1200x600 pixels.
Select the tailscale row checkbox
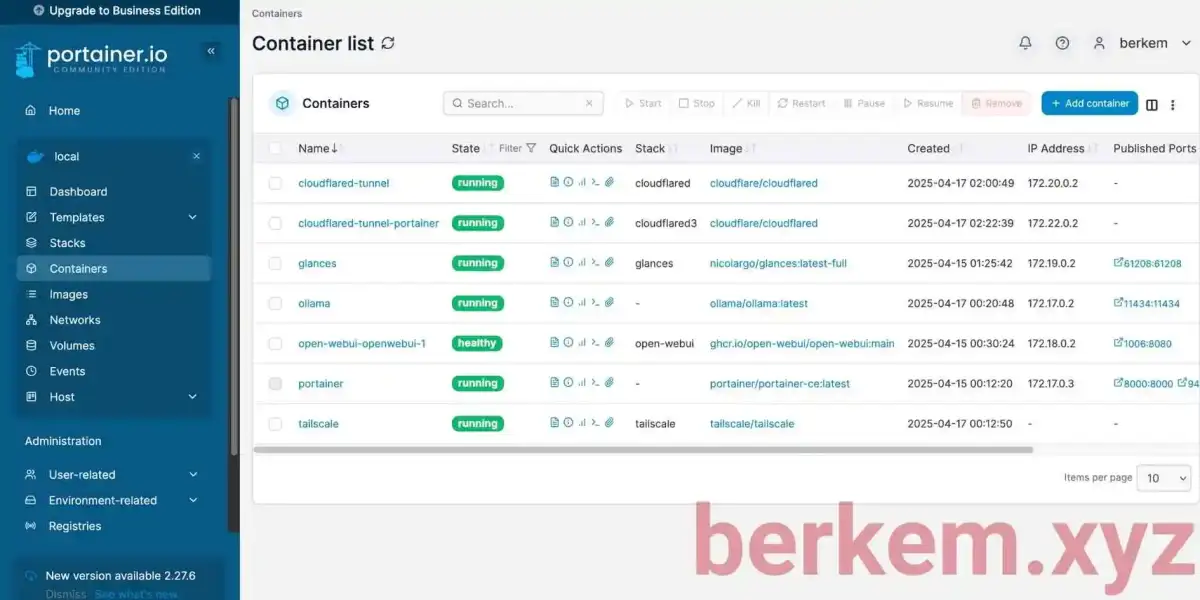pos(275,424)
